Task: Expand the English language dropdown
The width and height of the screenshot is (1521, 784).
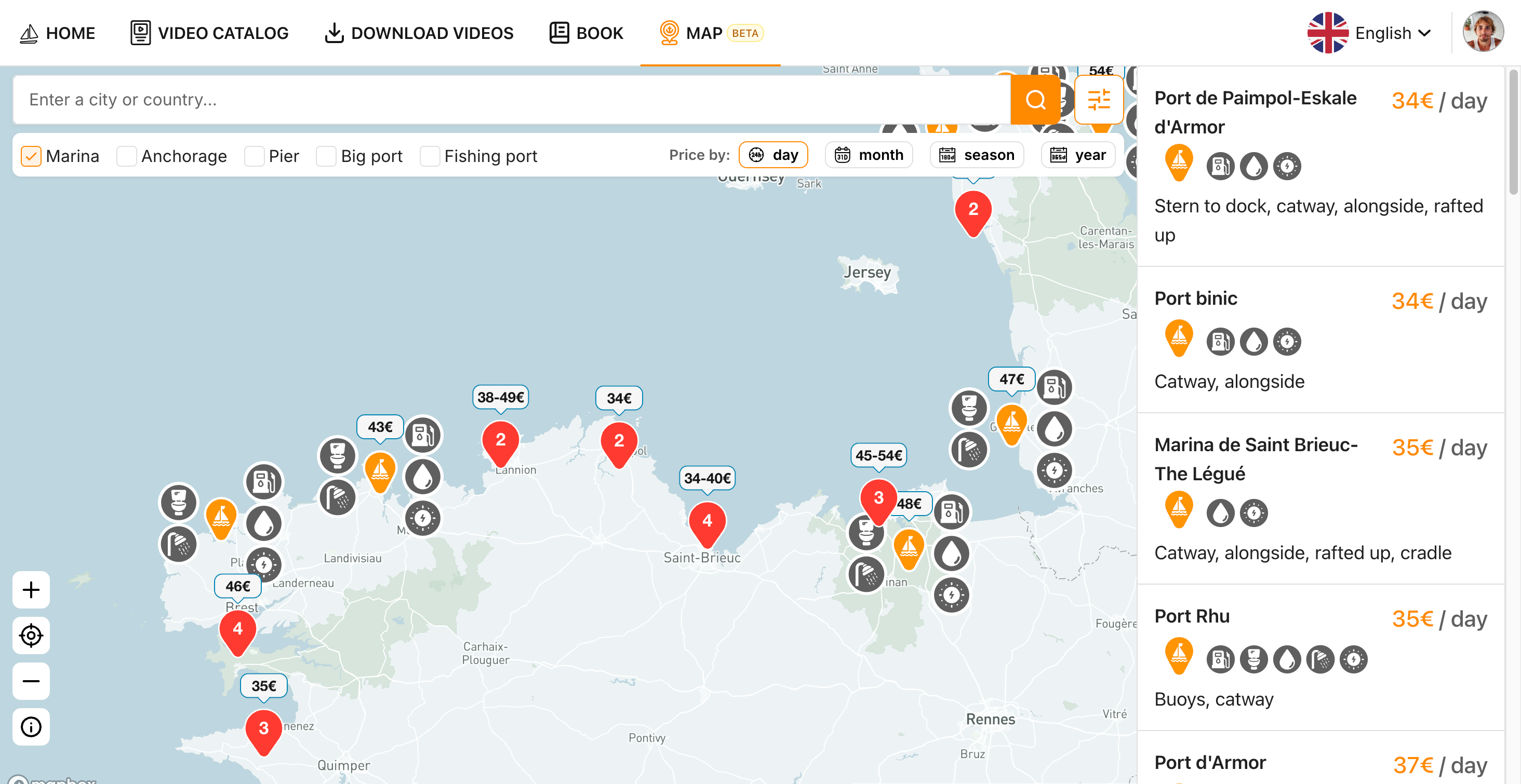Action: tap(1369, 33)
